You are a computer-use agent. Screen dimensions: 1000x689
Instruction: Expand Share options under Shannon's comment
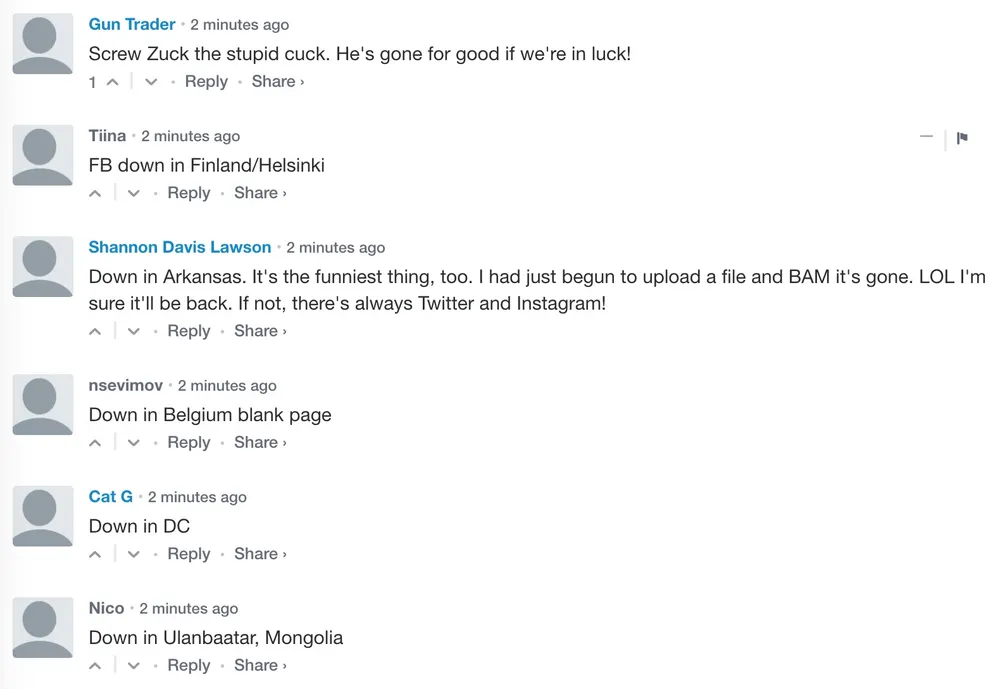pos(260,331)
